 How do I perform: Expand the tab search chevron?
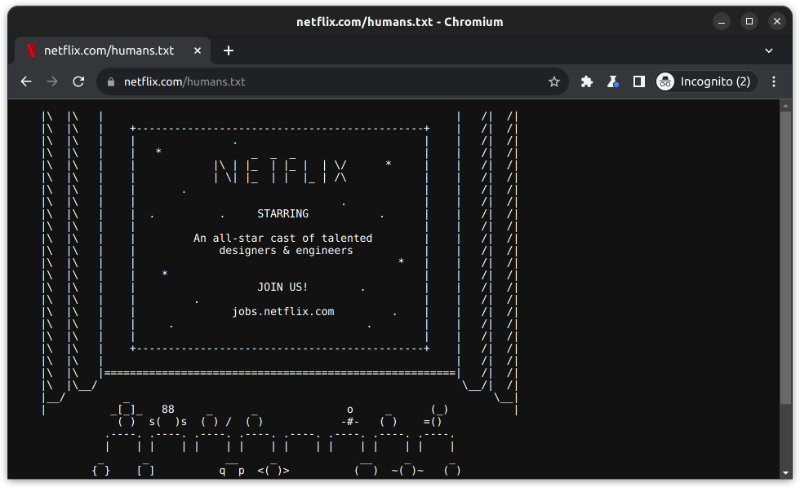(769, 50)
